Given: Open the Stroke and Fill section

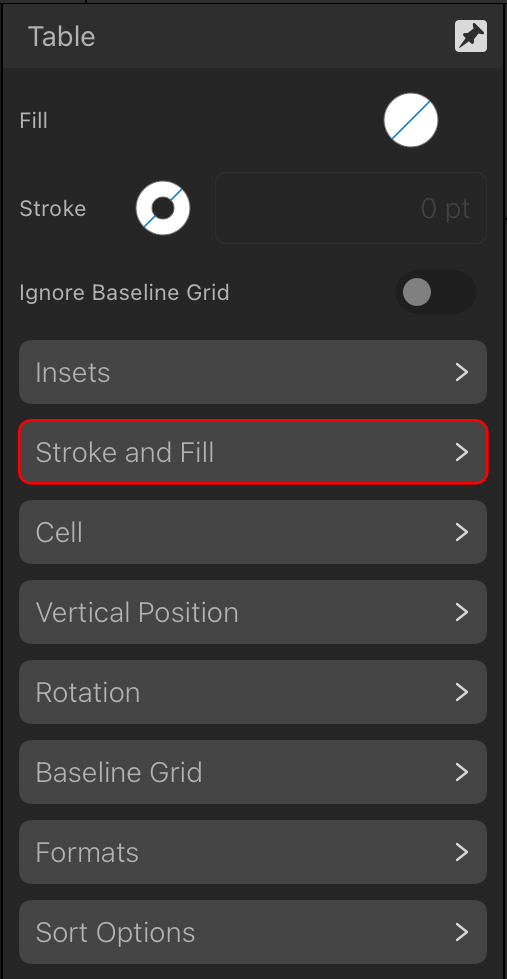Looking at the screenshot, I should [253, 452].
